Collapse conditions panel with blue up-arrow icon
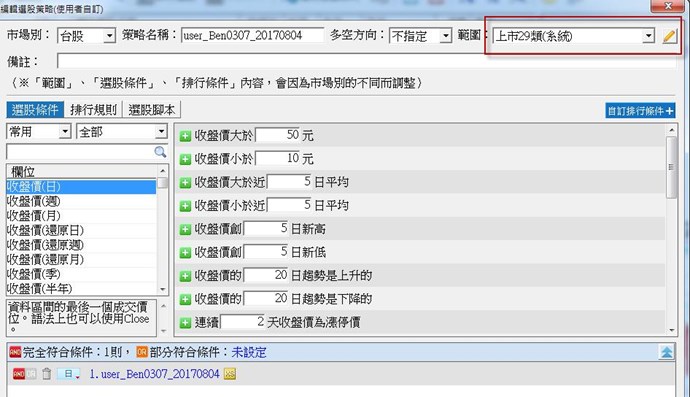This screenshot has width=690, height=397. click(x=667, y=352)
